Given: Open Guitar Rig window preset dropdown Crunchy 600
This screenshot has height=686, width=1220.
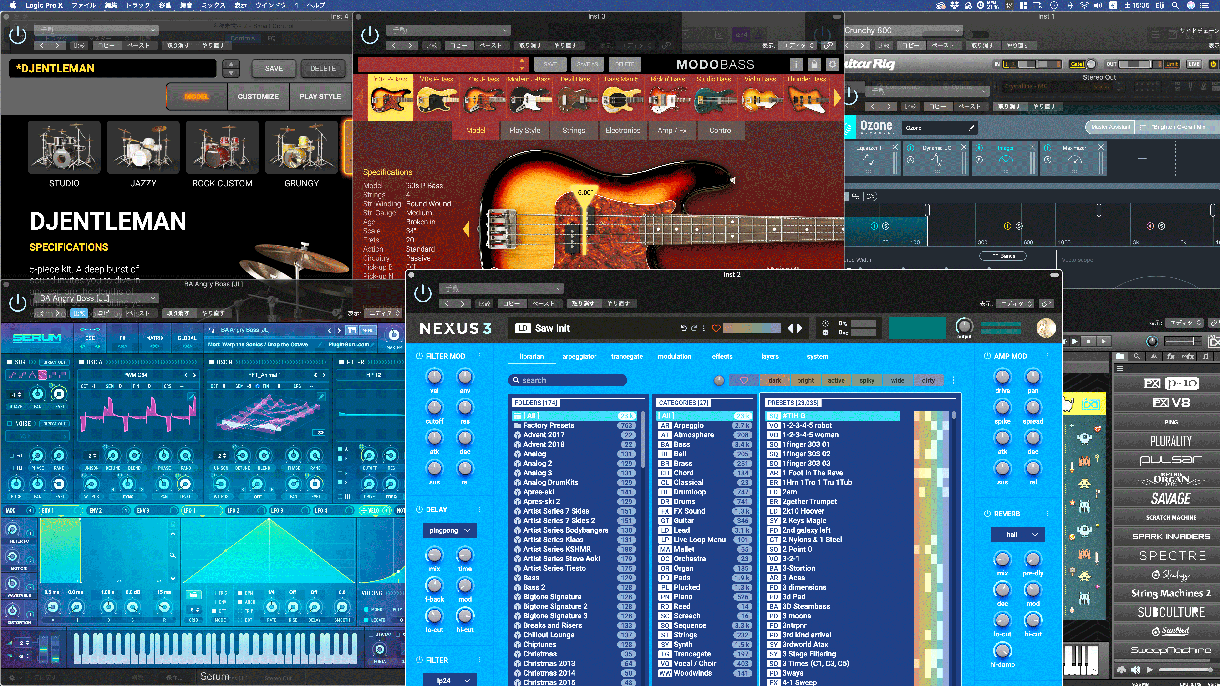Looking at the screenshot, I should click(902, 30).
